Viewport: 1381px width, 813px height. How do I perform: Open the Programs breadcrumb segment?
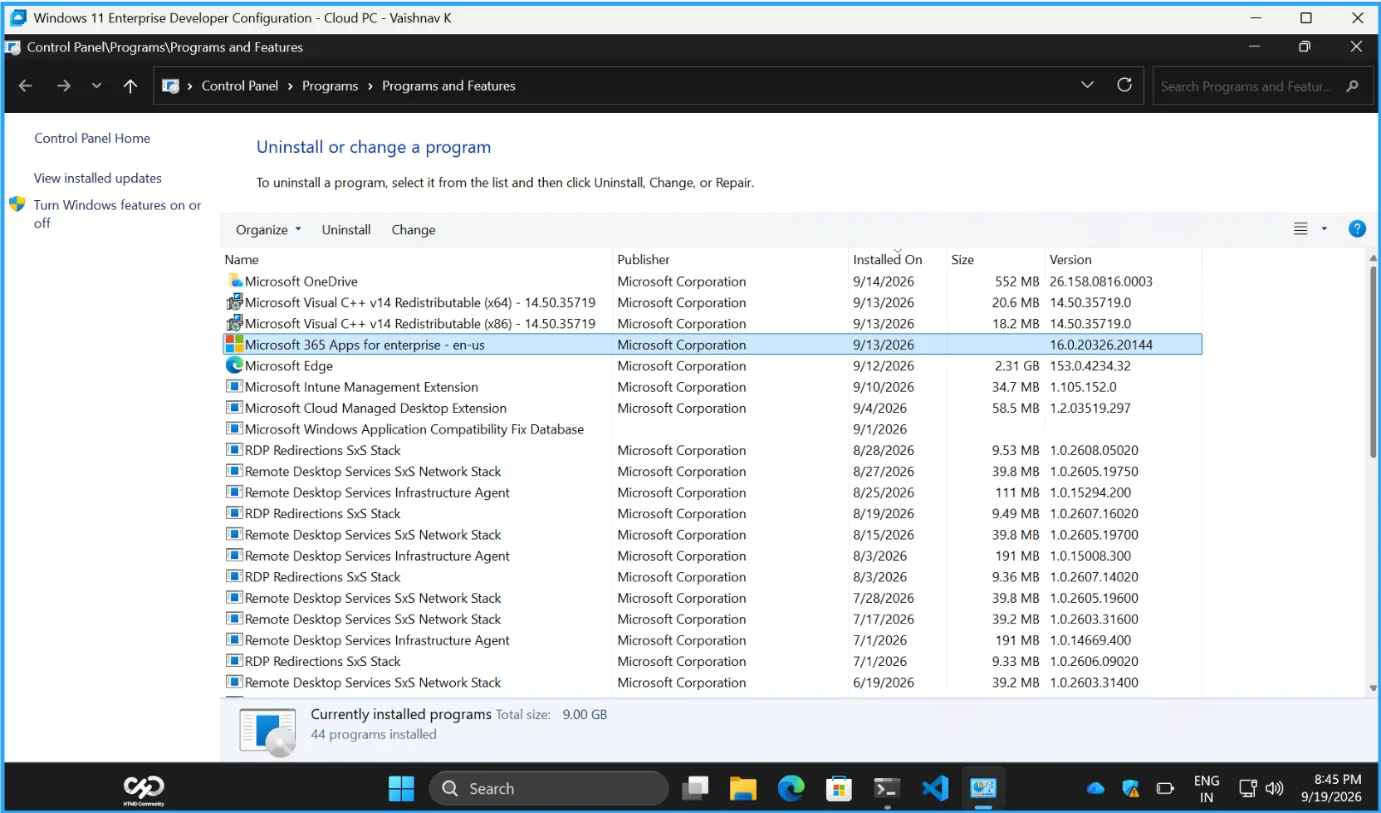tap(330, 86)
